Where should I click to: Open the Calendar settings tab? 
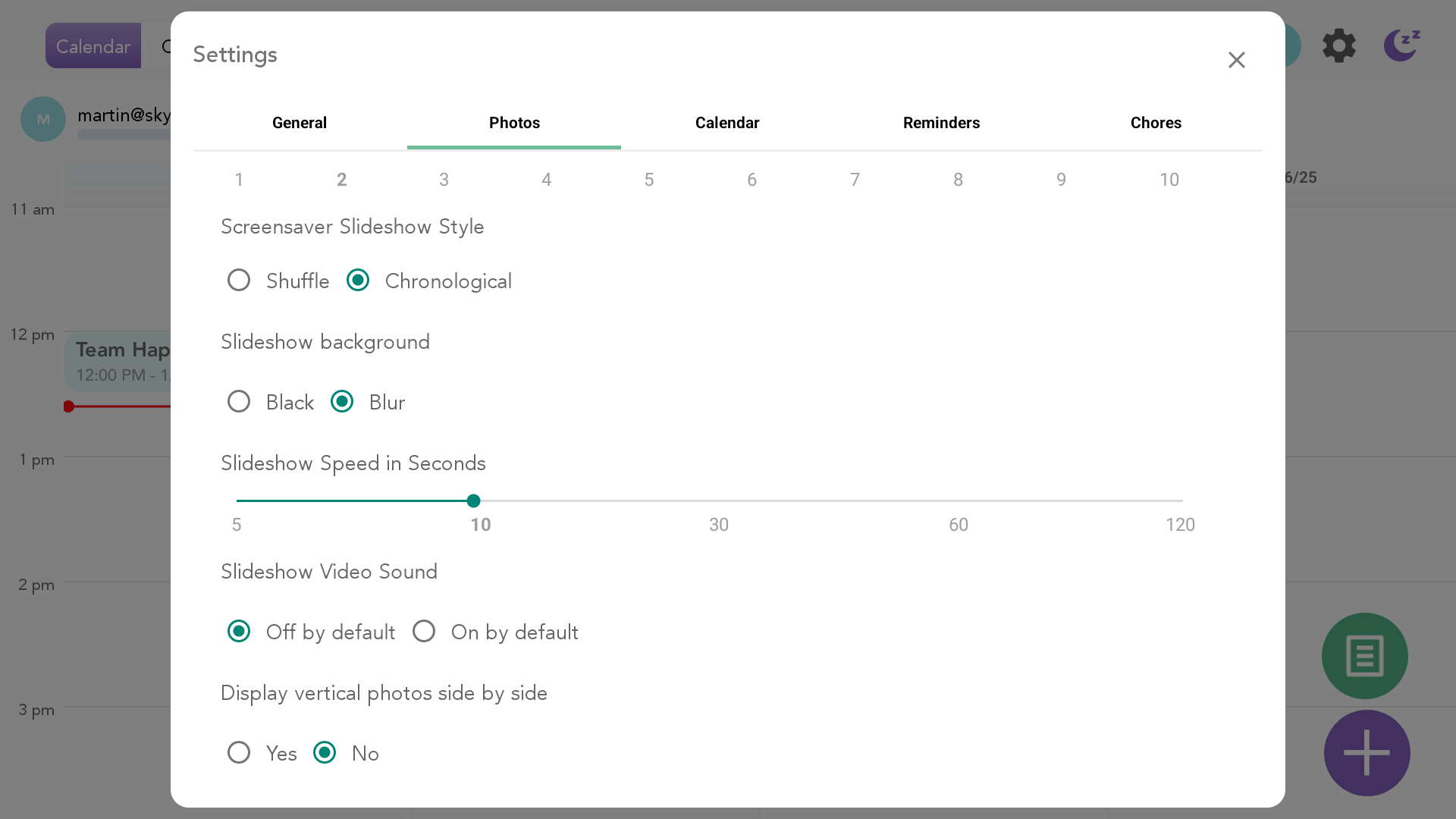[x=727, y=123]
